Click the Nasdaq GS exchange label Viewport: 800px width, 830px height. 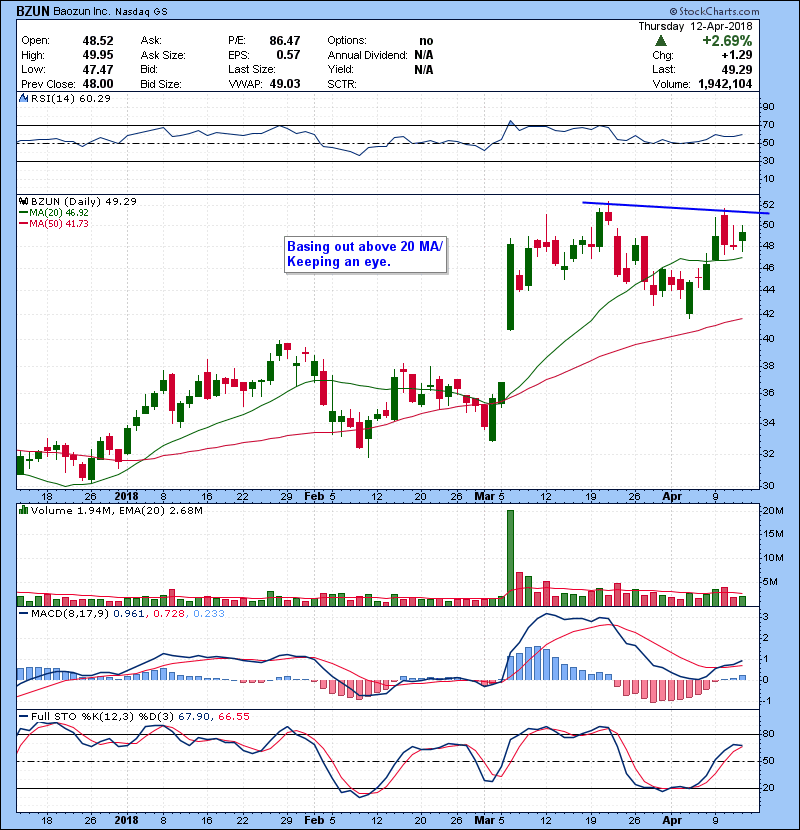click(x=141, y=12)
